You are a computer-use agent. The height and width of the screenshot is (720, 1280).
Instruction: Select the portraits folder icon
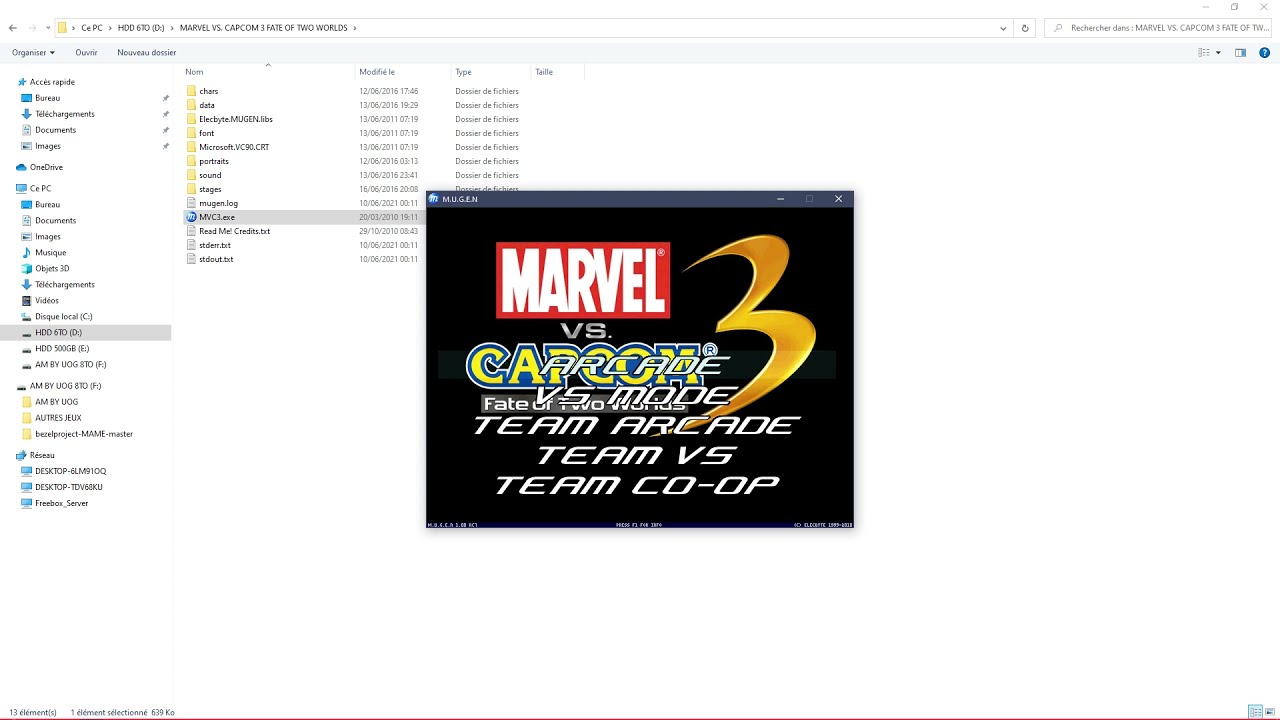[x=191, y=161]
